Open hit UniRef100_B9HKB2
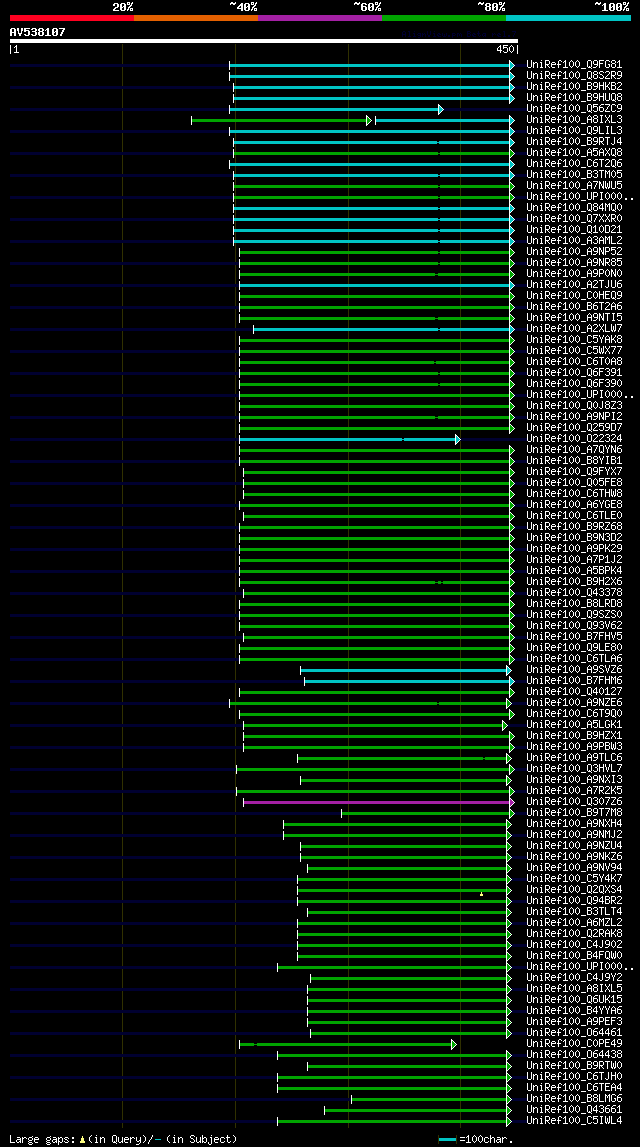 pyautogui.click(x=574, y=87)
